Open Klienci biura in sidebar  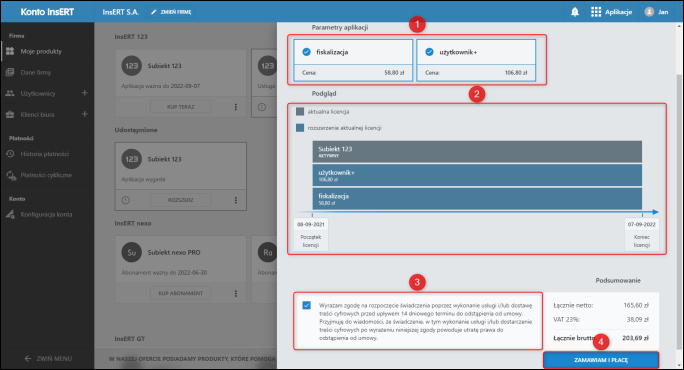click(x=39, y=114)
